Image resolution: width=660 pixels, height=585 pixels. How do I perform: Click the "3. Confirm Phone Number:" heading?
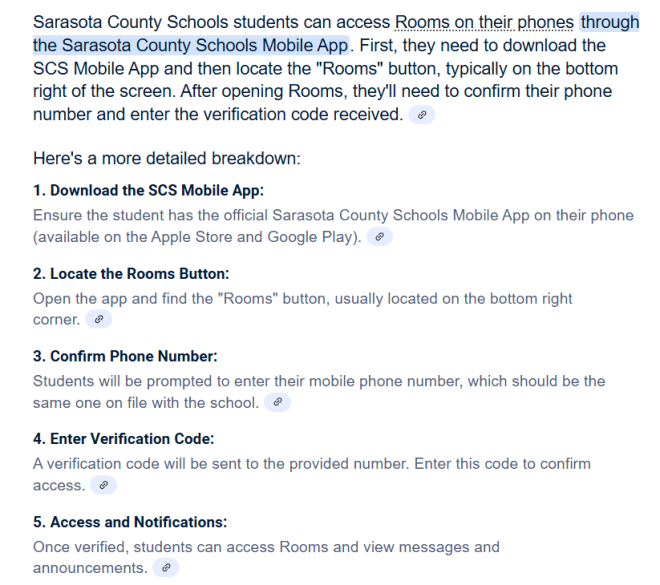(x=125, y=356)
